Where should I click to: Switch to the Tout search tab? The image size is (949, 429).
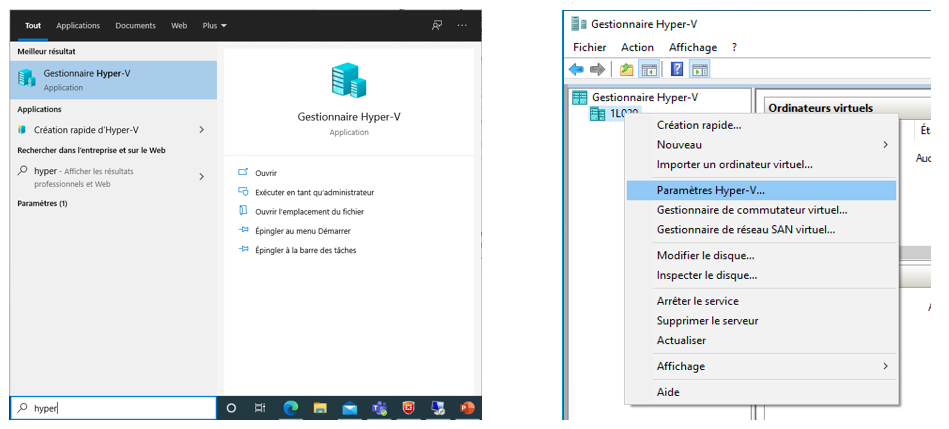33,25
